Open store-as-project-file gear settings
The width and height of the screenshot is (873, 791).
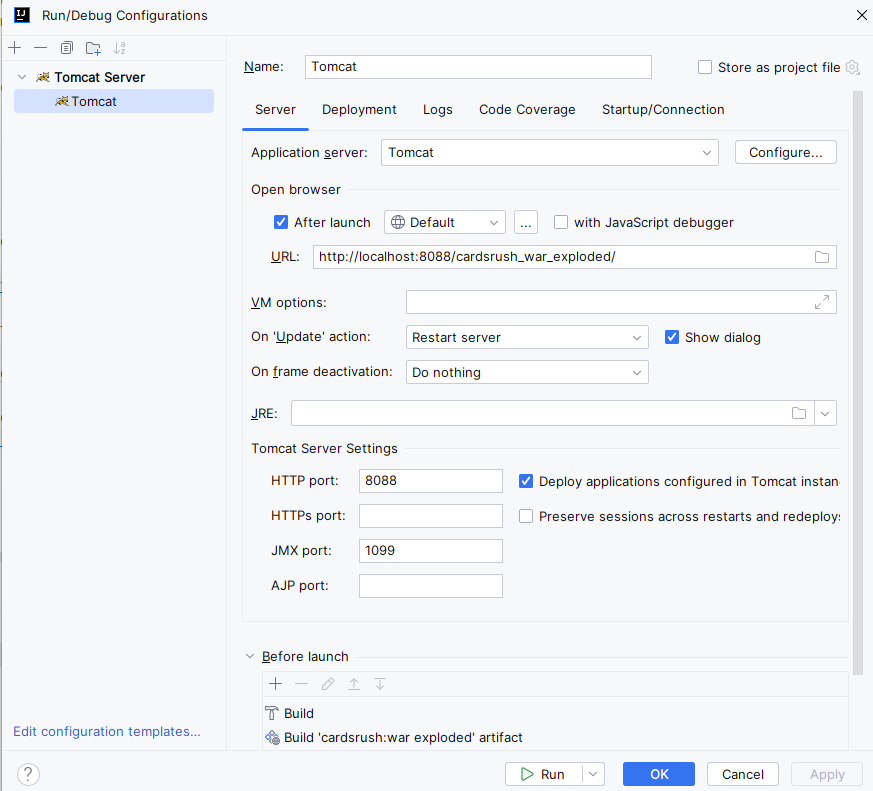tap(852, 67)
